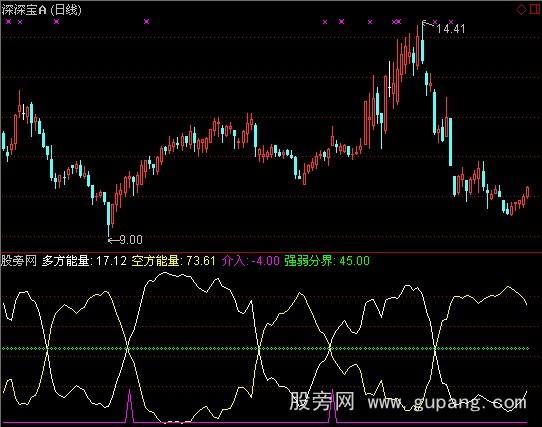Click the green 强弱分界: 45.00 label

(327, 261)
